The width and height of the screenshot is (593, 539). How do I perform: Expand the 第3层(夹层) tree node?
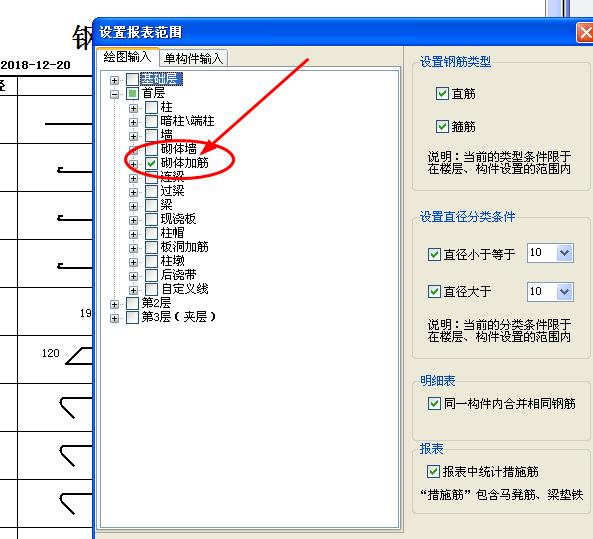114,318
